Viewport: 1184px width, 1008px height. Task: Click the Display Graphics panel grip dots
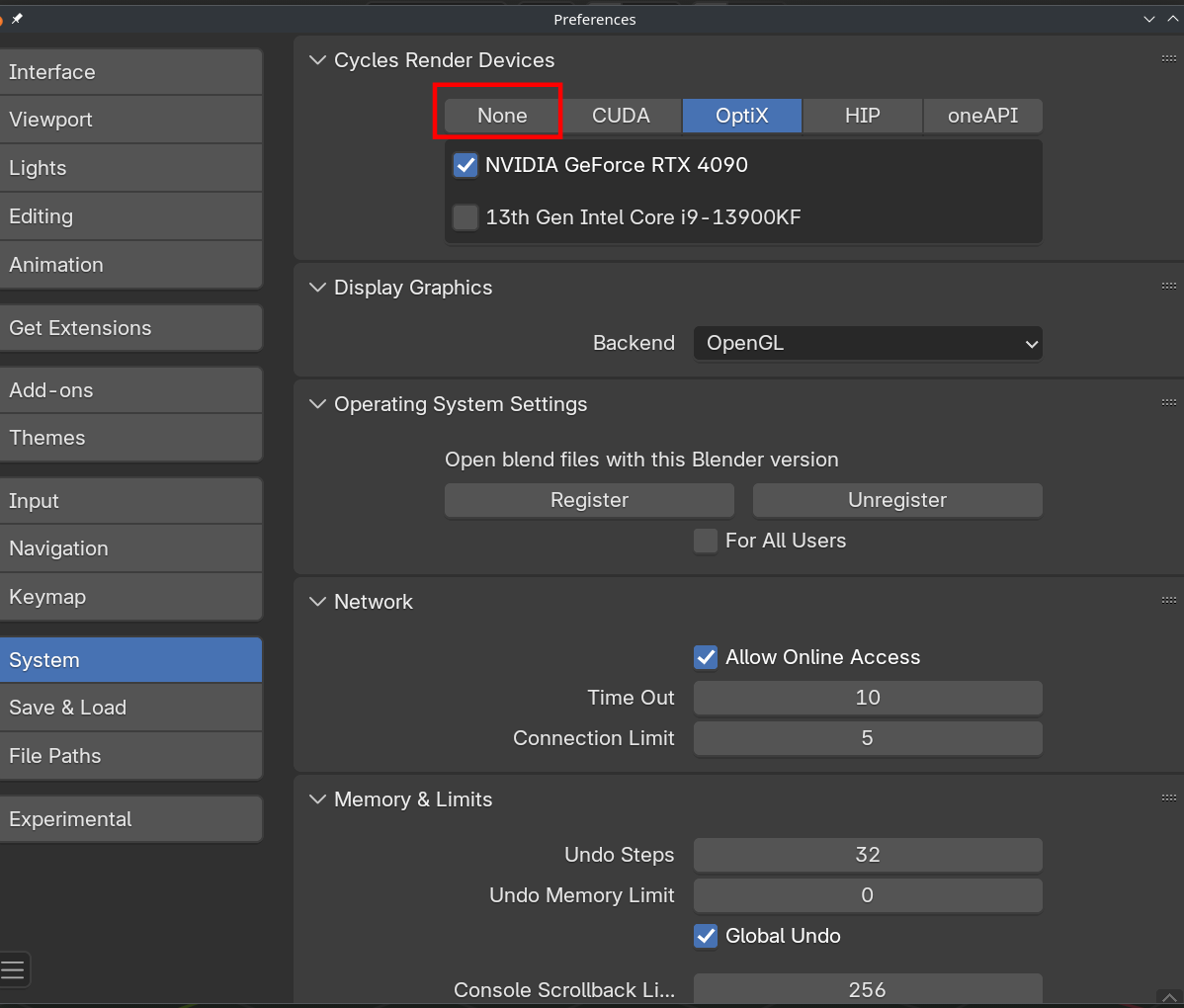click(x=1169, y=287)
